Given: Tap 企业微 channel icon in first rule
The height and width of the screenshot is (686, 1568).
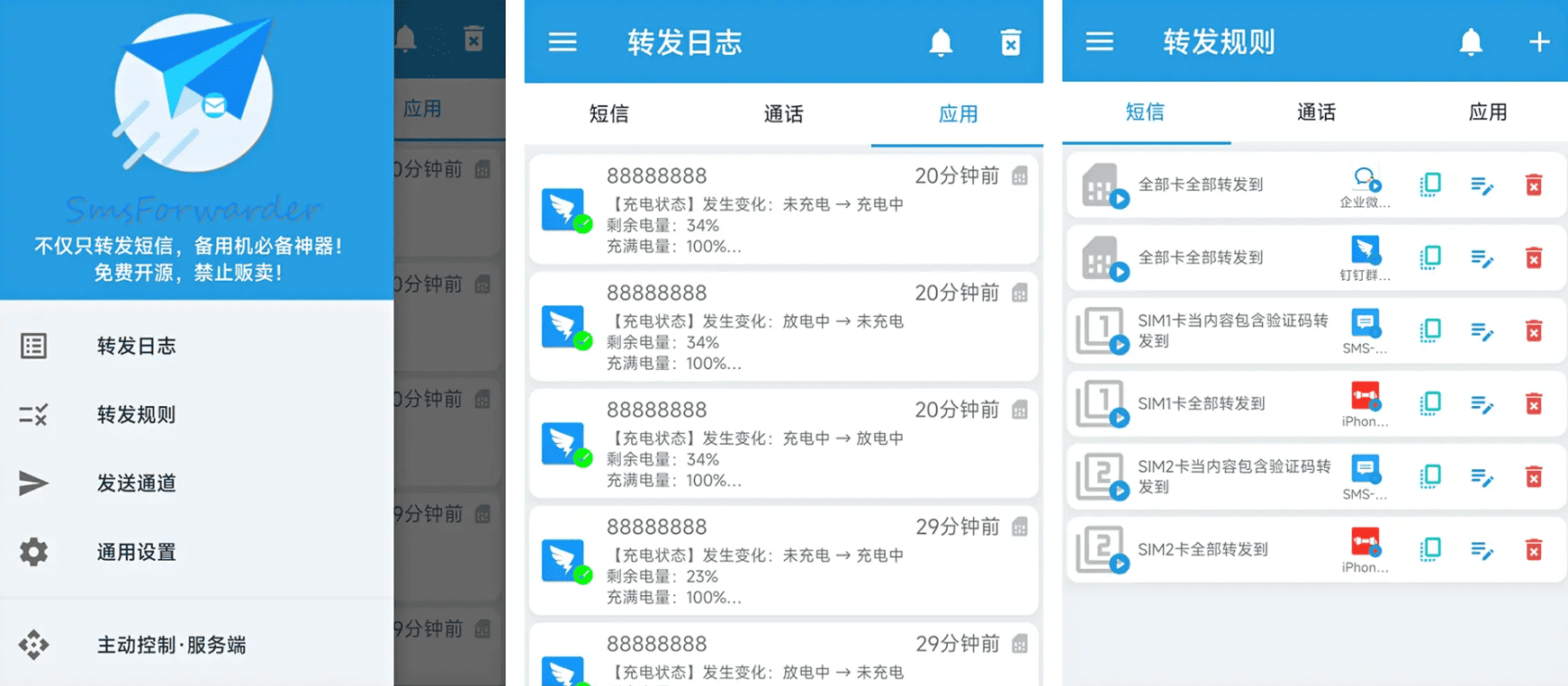Looking at the screenshot, I should (x=1365, y=179).
